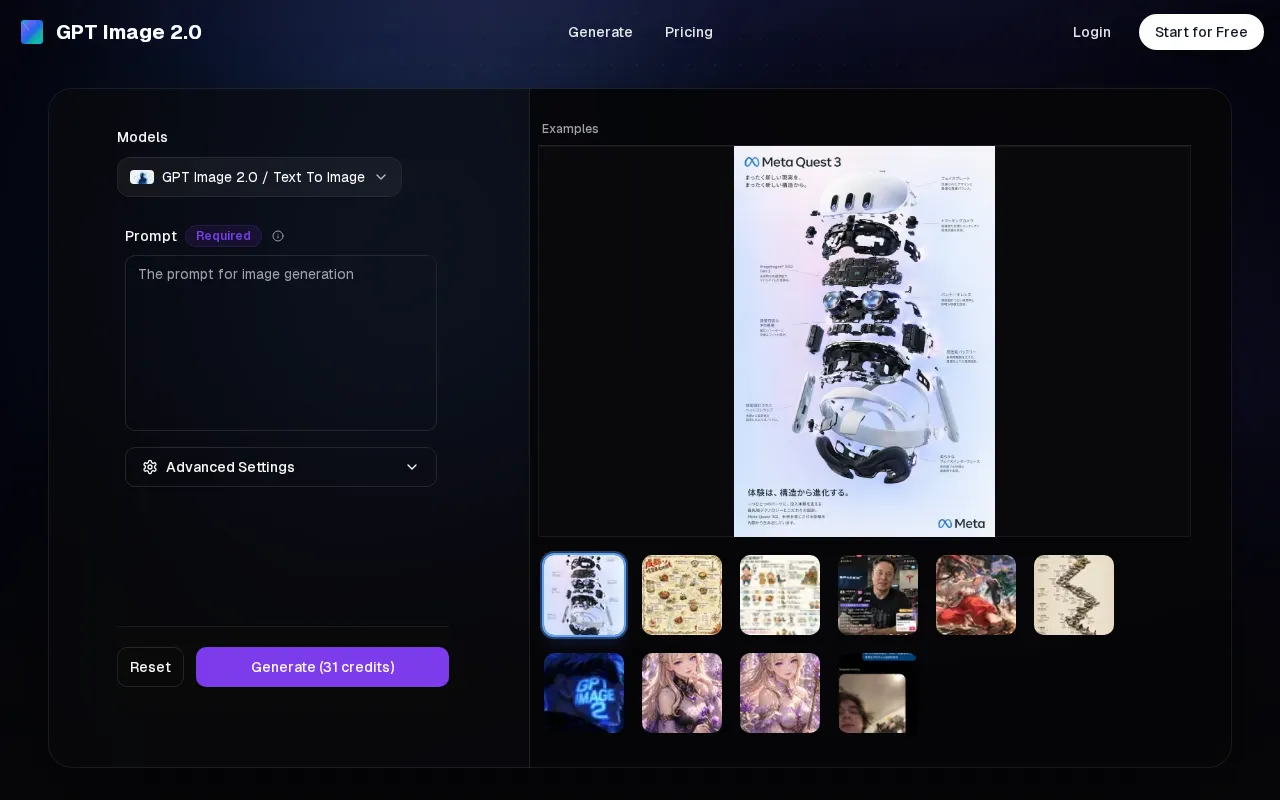Click the Login link
This screenshot has width=1280, height=800.
1092,32
